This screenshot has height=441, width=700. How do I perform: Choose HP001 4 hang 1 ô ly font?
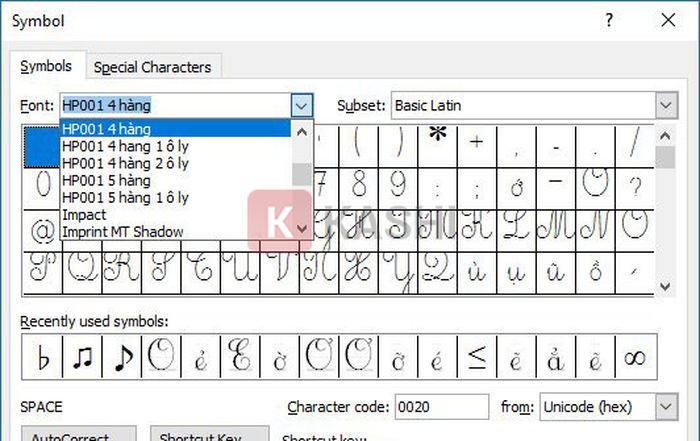[x=175, y=146]
